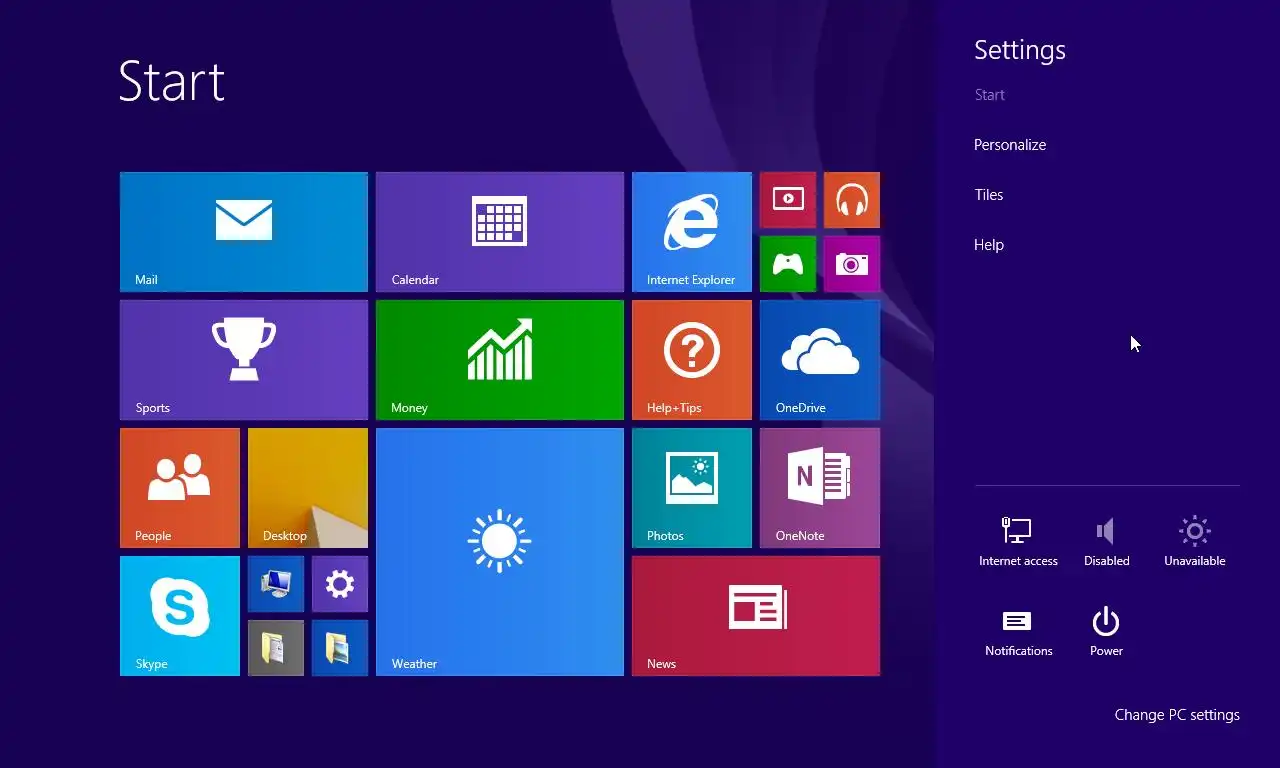Open the Documents folder tile
This screenshot has height=768, width=1280.
276,648
